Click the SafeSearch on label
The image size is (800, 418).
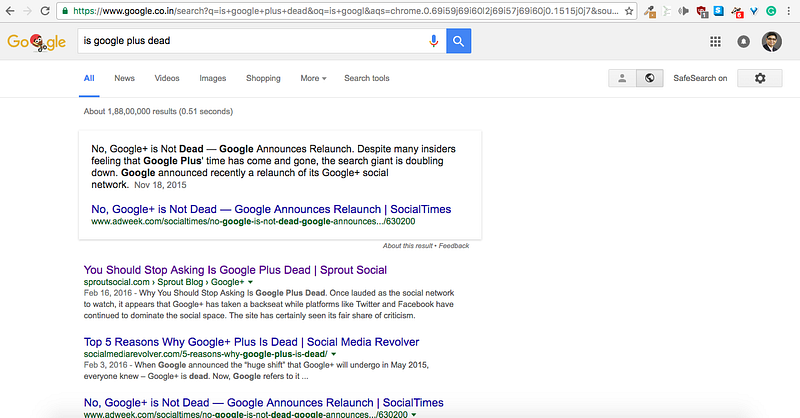tap(700, 78)
